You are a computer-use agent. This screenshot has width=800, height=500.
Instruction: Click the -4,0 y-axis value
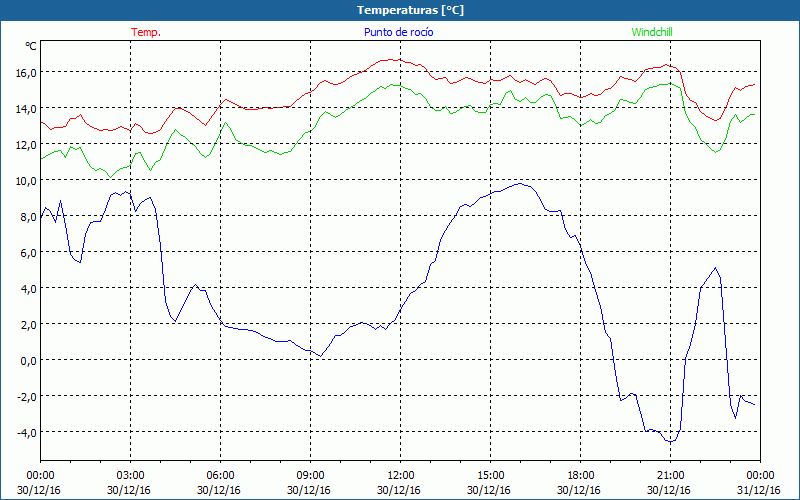(27, 433)
